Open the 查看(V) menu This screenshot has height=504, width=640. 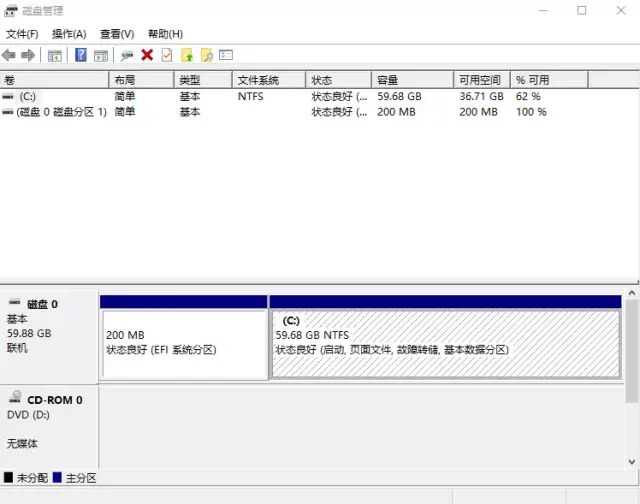pos(117,34)
